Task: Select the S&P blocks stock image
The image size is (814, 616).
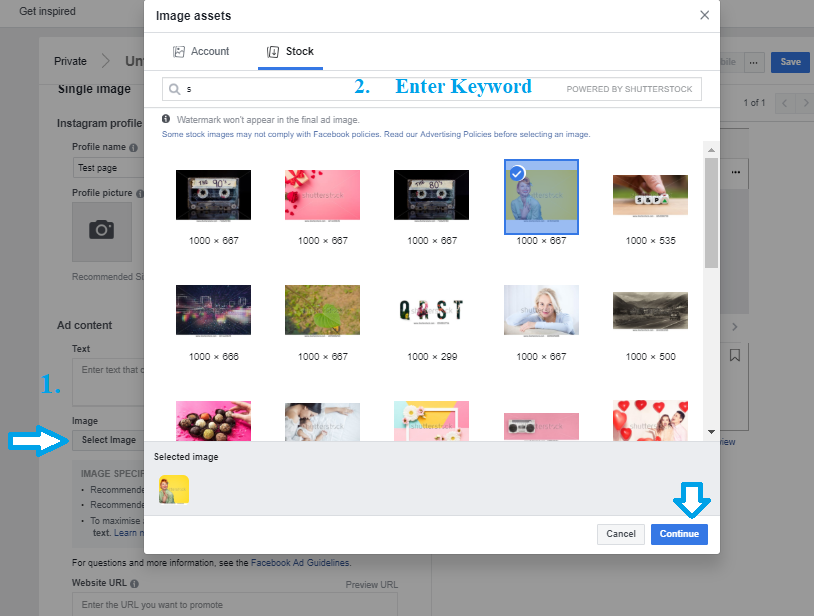Action: (x=650, y=195)
